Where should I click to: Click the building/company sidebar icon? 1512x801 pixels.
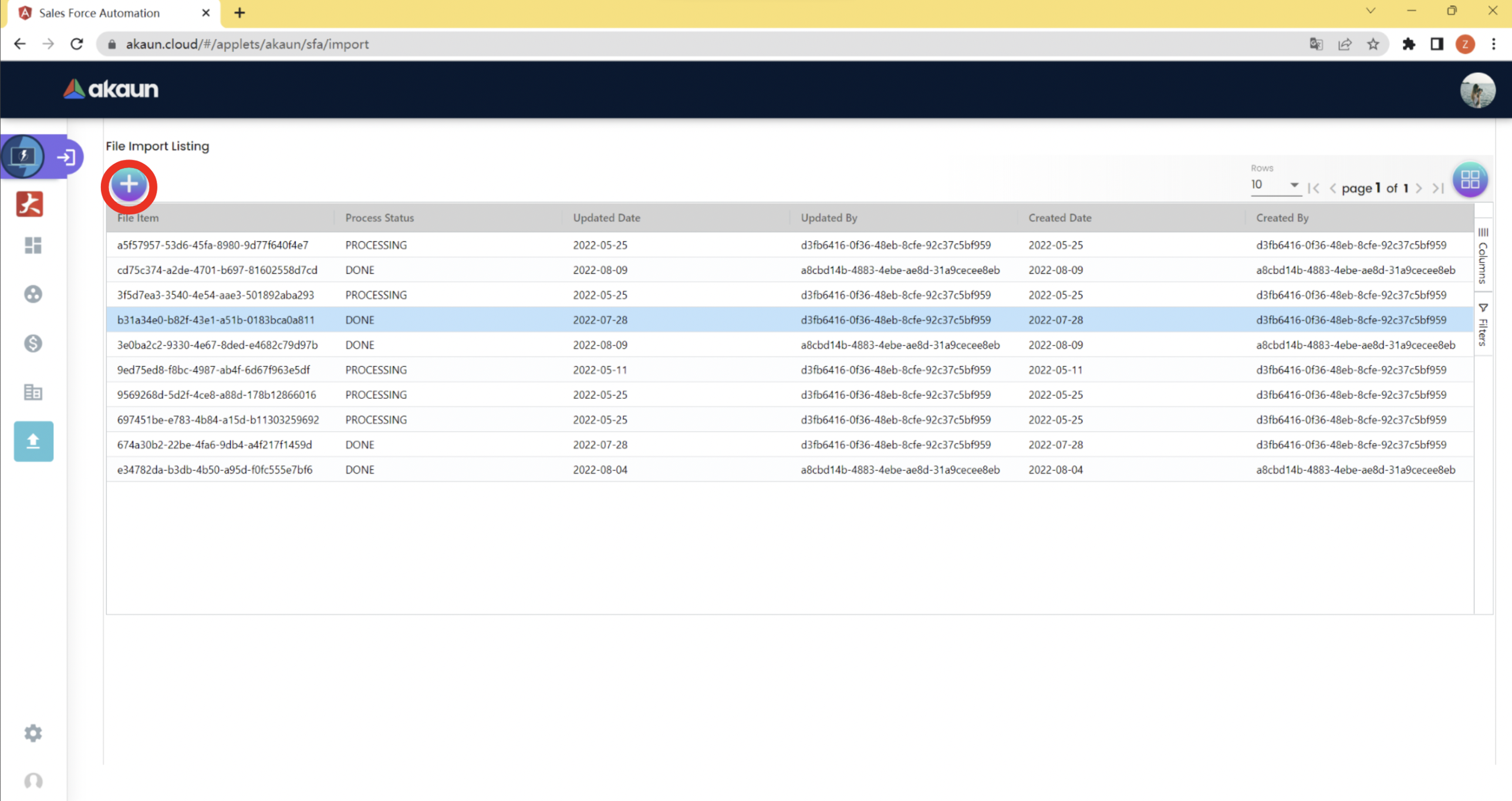(33, 392)
